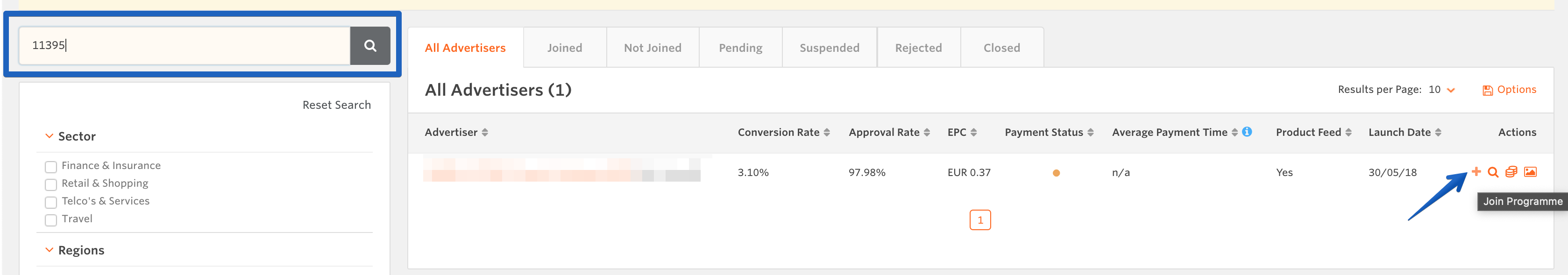1568x275 pixels.
Task: Click the plus icon to join programme
Action: pyautogui.click(x=1476, y=171)
